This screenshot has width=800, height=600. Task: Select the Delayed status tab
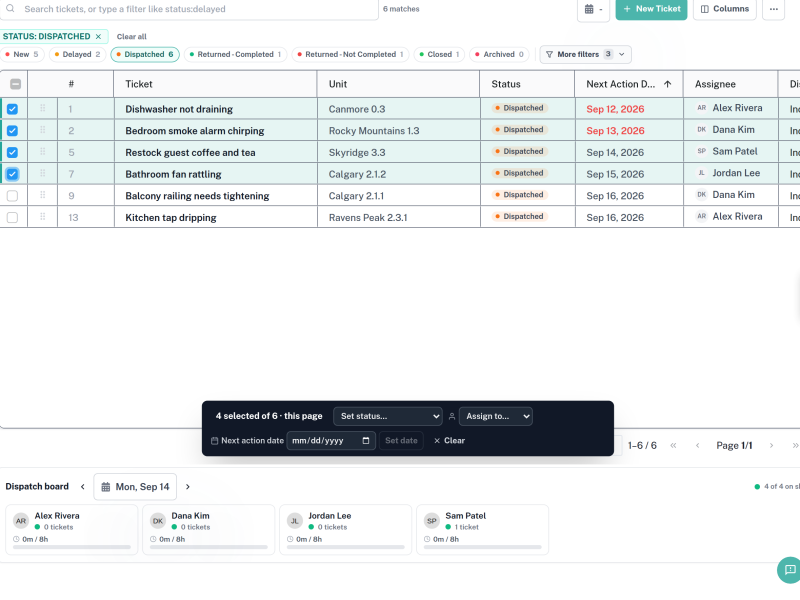78,55
